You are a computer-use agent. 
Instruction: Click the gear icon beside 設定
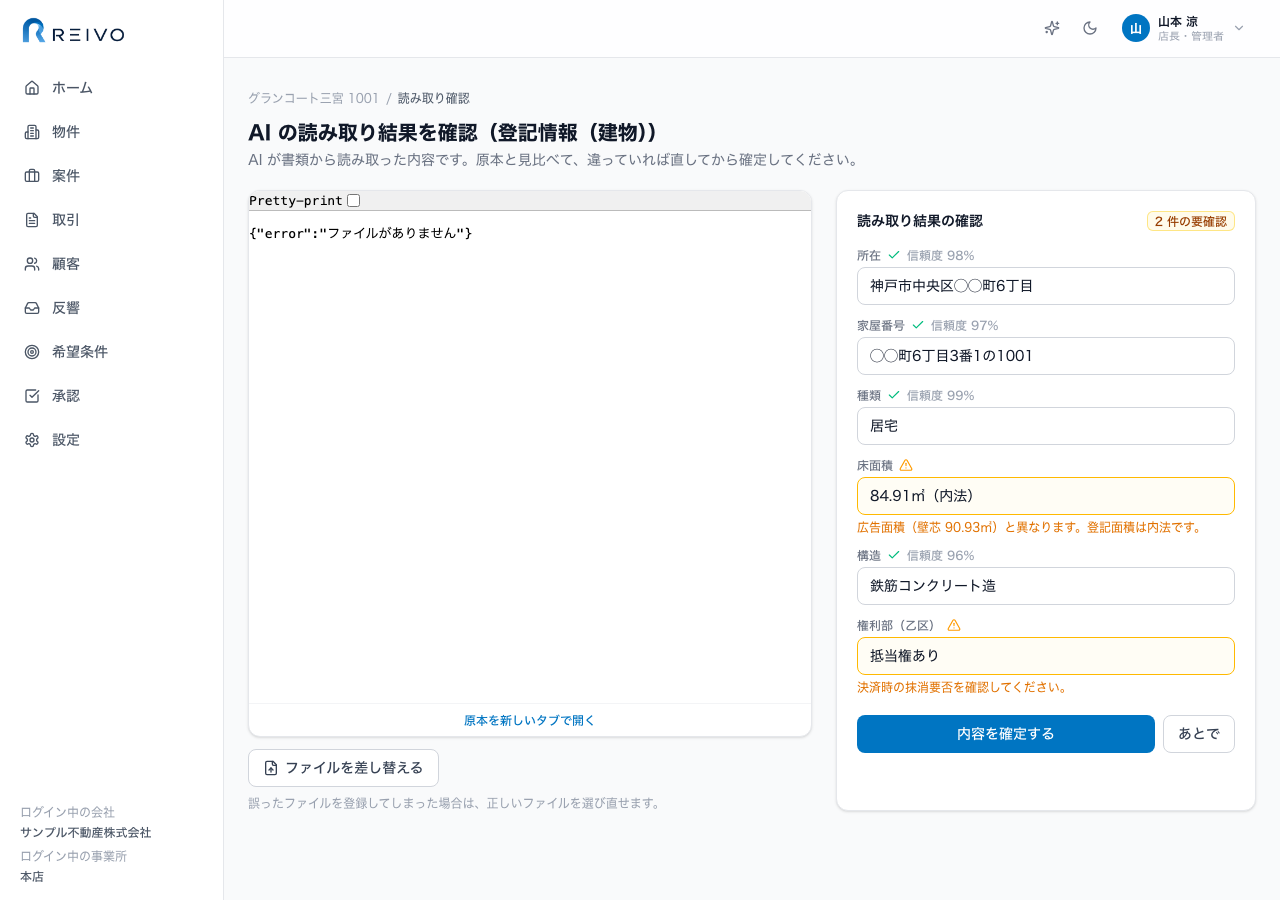(32, 440)
